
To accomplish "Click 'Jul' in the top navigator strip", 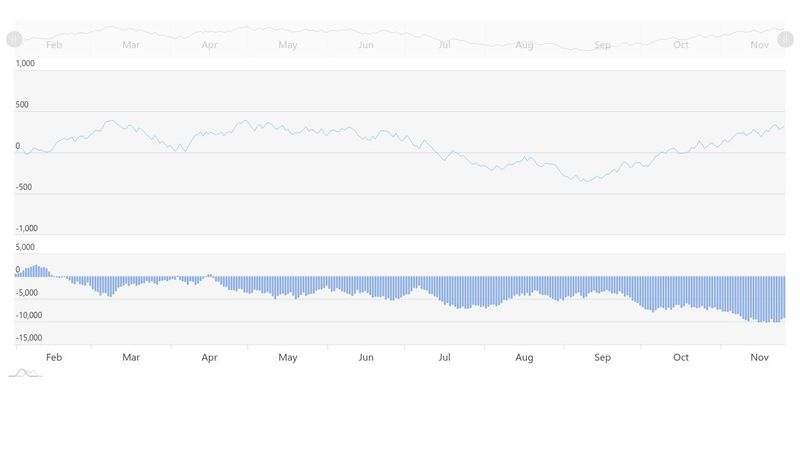I will (445, 45).
